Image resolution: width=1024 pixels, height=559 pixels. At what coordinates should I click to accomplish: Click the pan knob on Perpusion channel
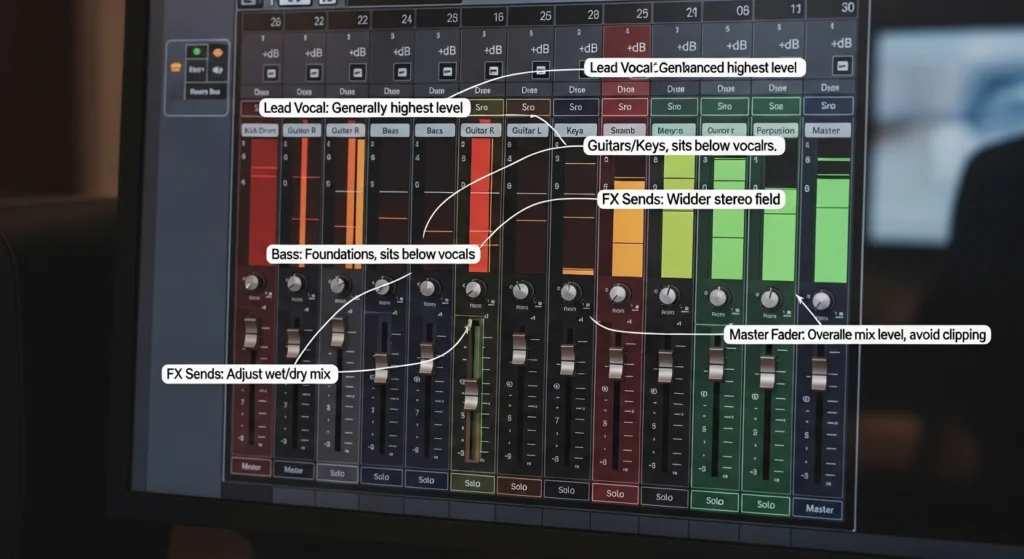click(x=770, y=299)
